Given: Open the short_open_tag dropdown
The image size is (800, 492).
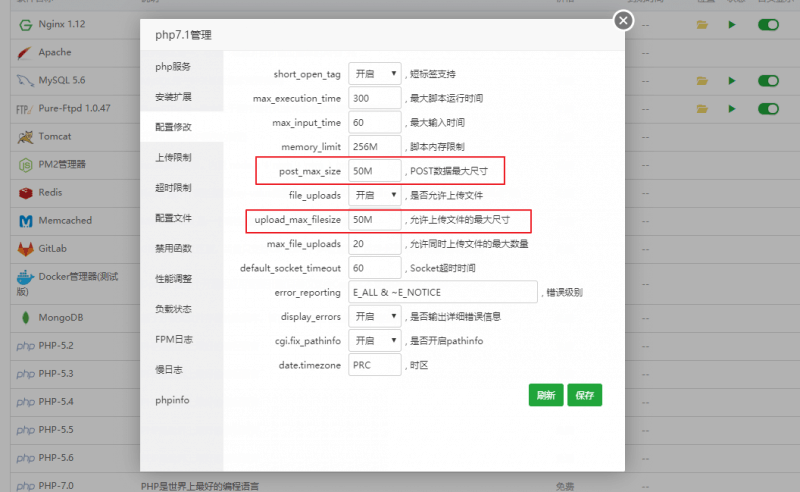Looking at the screenshot, I should coord(375,73).
